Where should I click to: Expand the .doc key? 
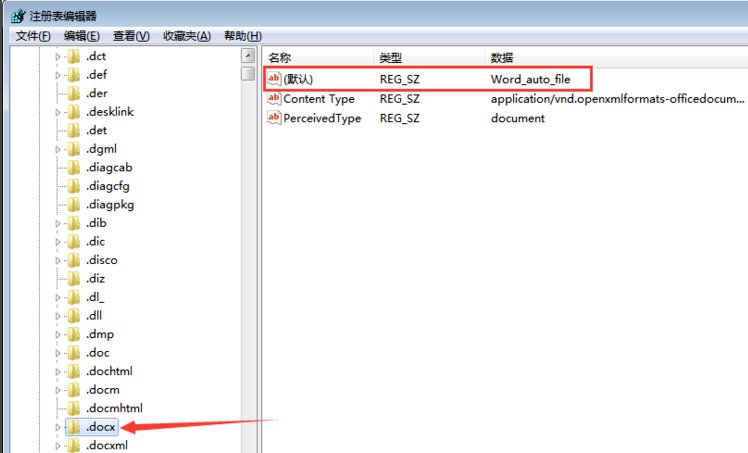[x=58, y=353]
